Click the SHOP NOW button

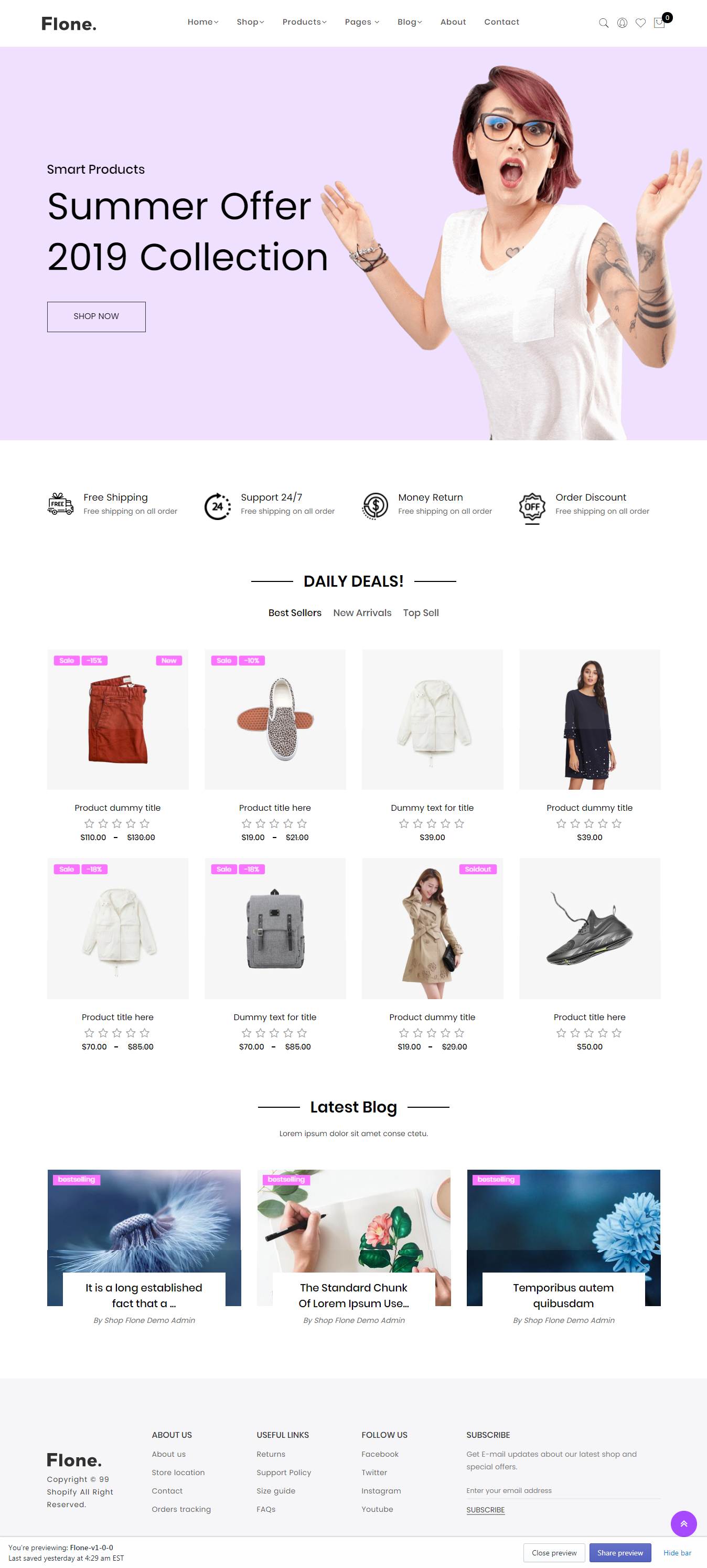pos(96,316)
